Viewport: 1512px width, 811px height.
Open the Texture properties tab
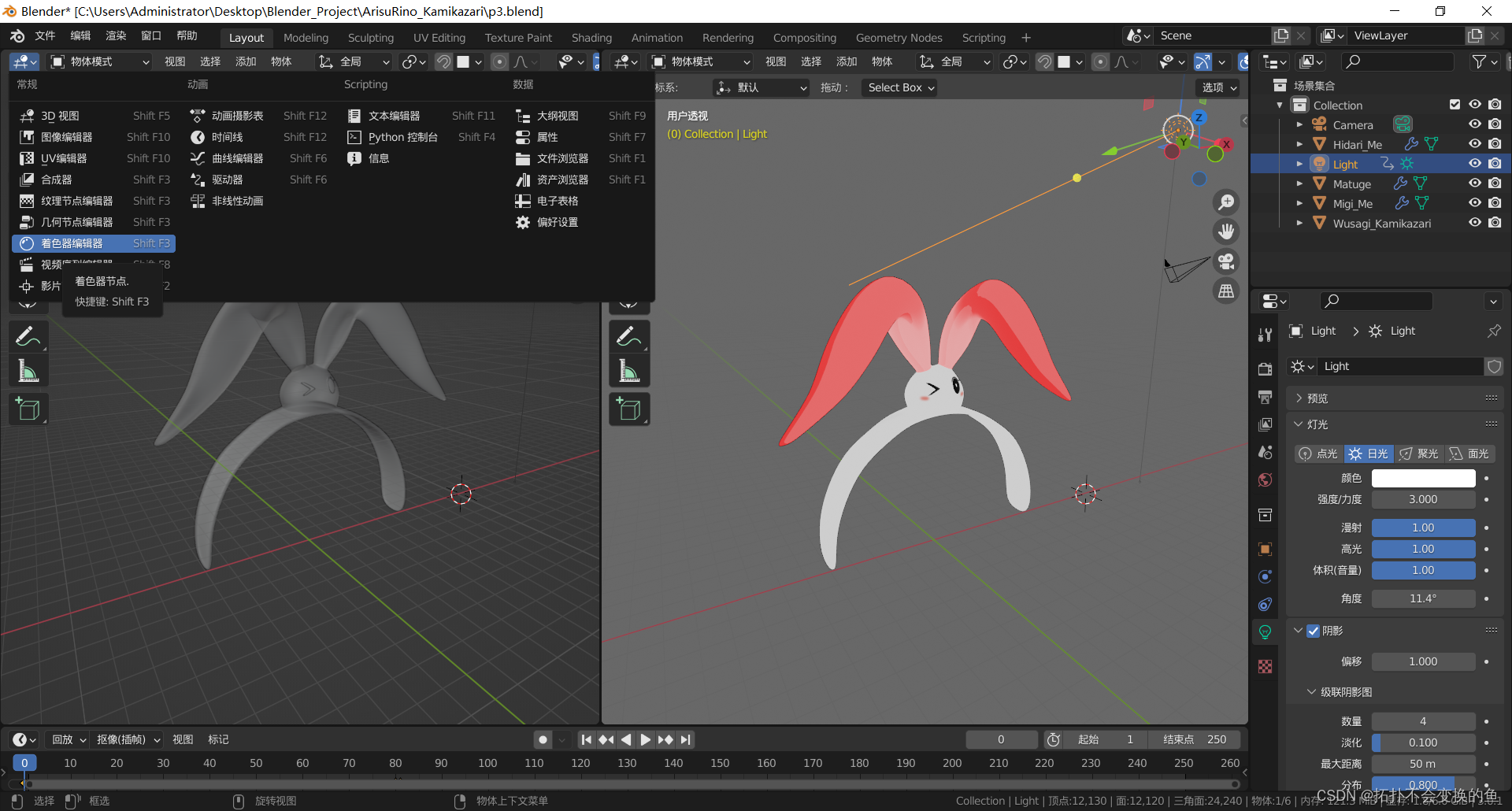[x=1266, y=666]
